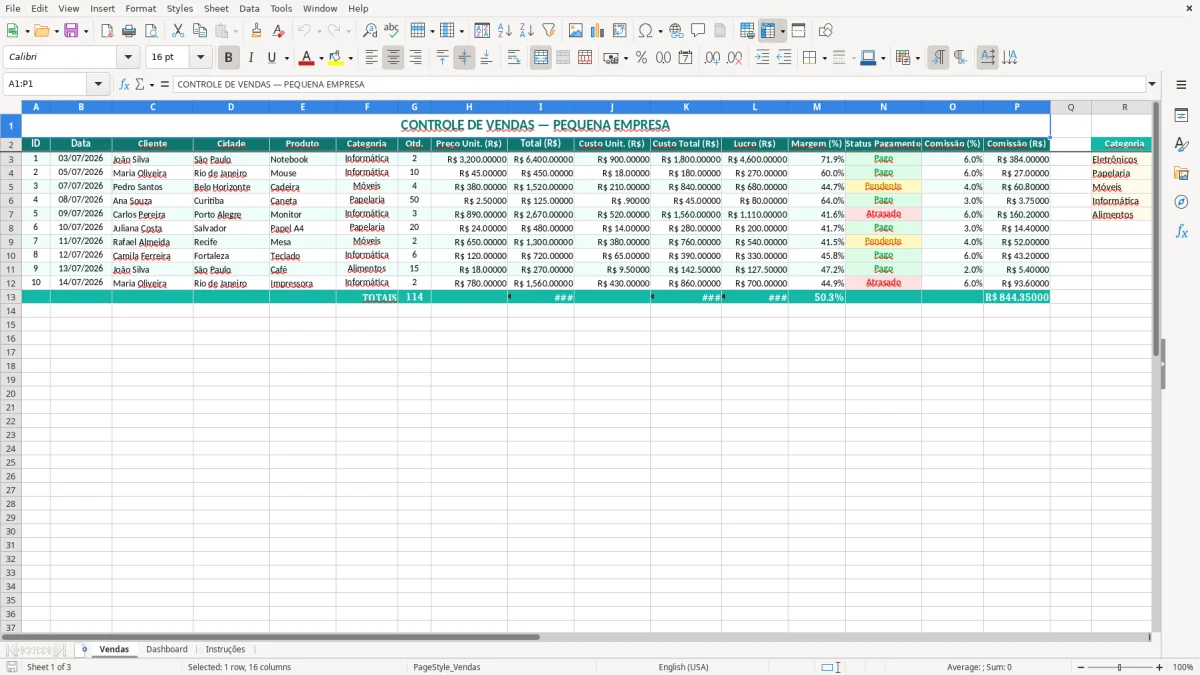Click the Cut scissors icon
The image size is (1200, 675).
click(x=178, y=31)
